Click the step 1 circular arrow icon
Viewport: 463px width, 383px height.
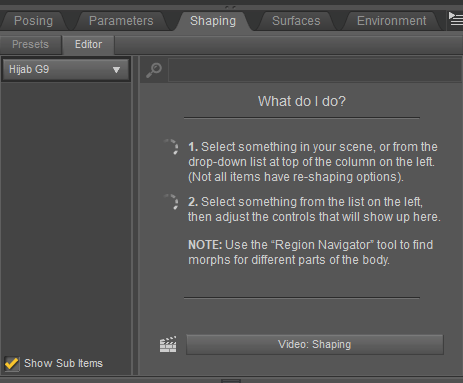click(x=171, y=147)
